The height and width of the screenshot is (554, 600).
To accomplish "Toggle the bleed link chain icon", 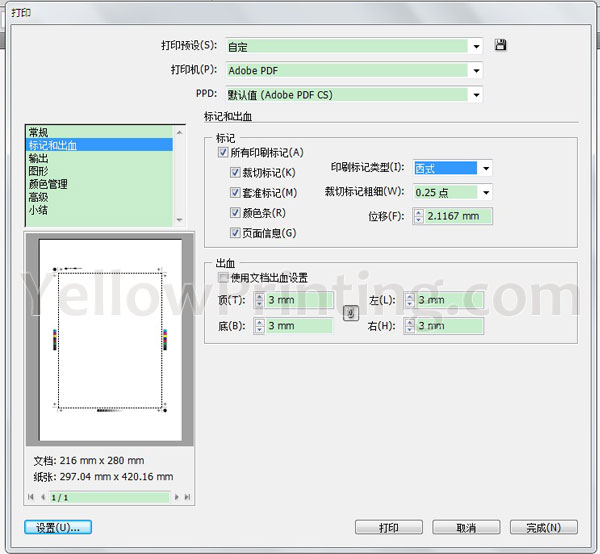I will pyautogui.click(x=351, y=313).
